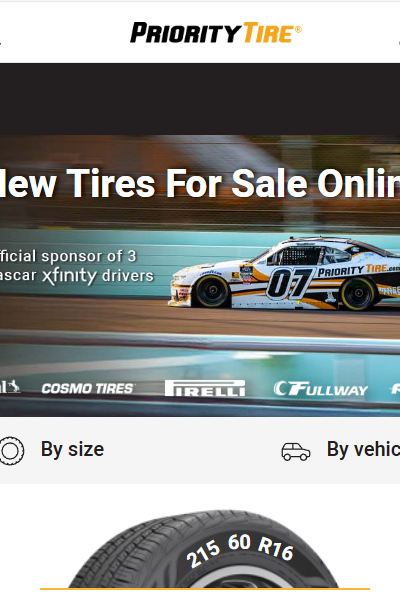400x600 pixels.
Task: Click the cut-off horse logo left of Cosmo Tires
Action: tap(10, 386)
